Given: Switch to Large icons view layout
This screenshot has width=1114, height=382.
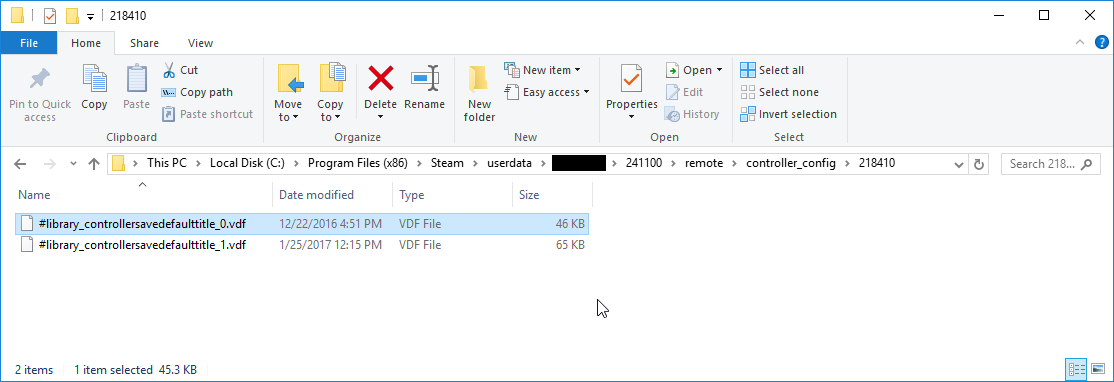Looking at the screenshot, I should [1098, 369].
